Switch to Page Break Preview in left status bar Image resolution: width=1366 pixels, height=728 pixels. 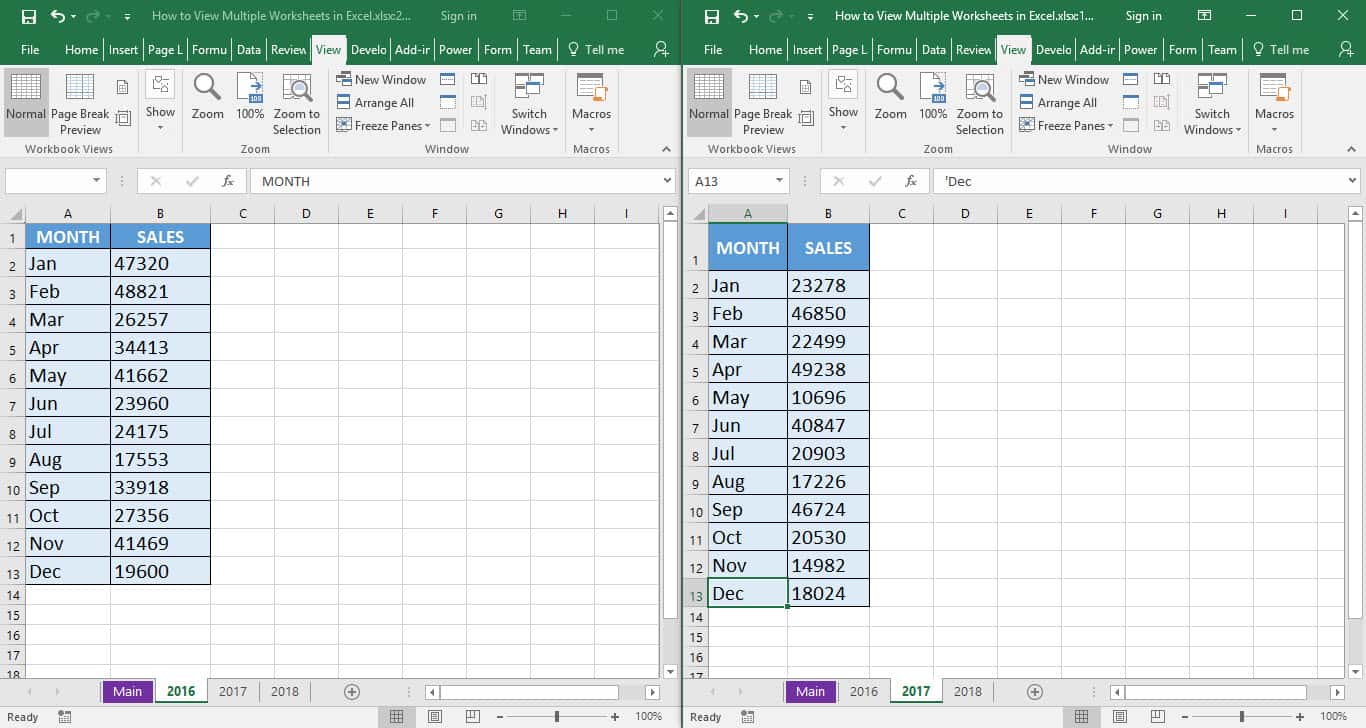(471, 717)
